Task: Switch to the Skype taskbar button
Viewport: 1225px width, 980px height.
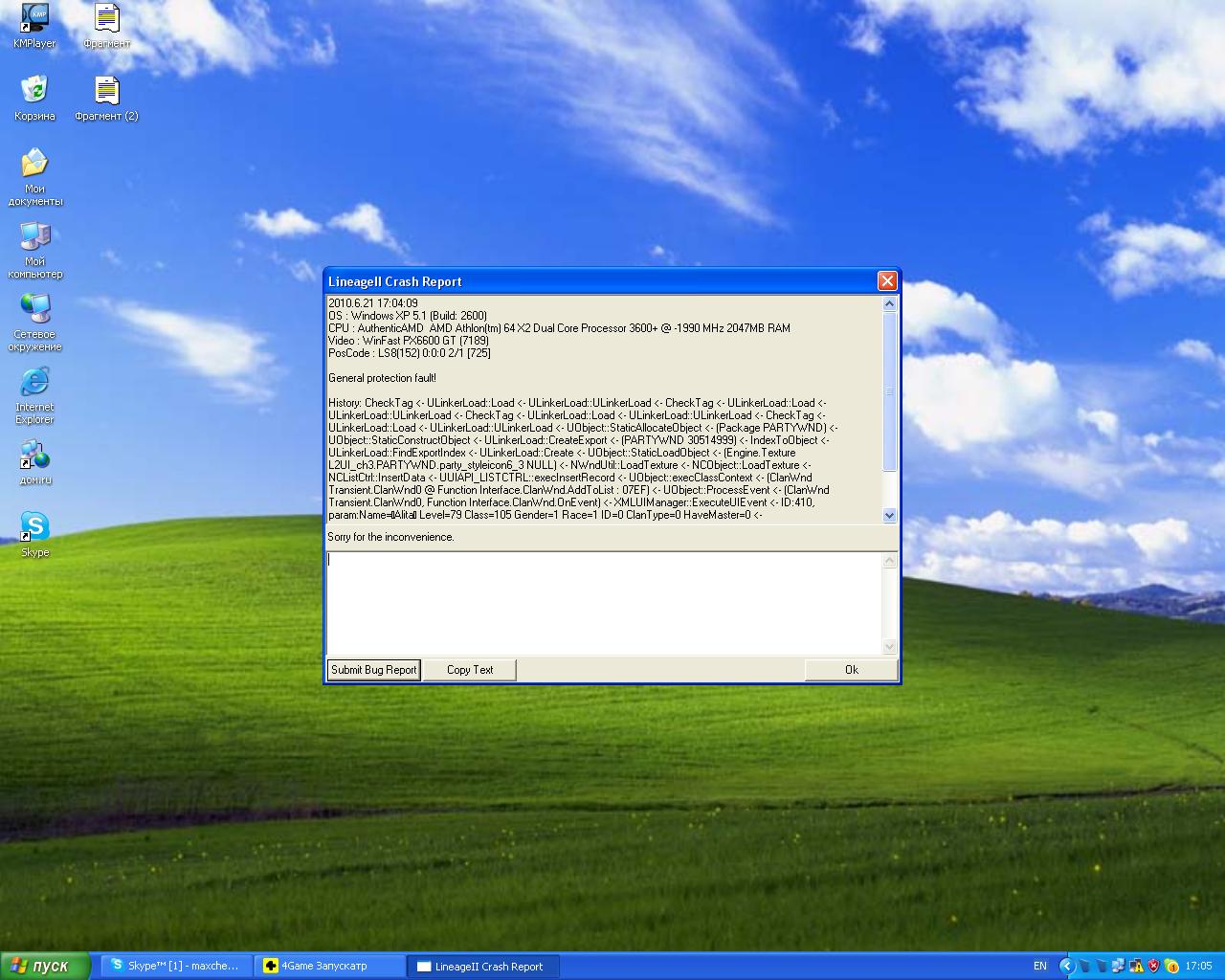Action: pos(175,966)
